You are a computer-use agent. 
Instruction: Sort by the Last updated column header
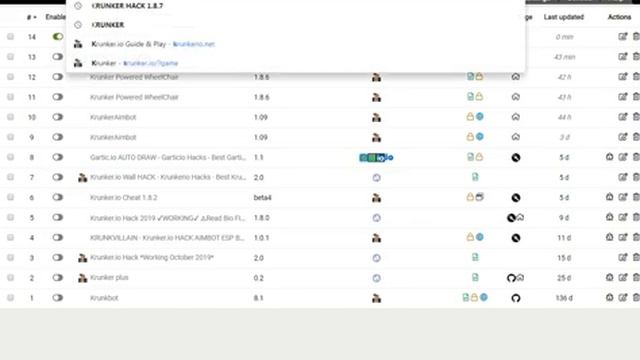click(564, 17)
